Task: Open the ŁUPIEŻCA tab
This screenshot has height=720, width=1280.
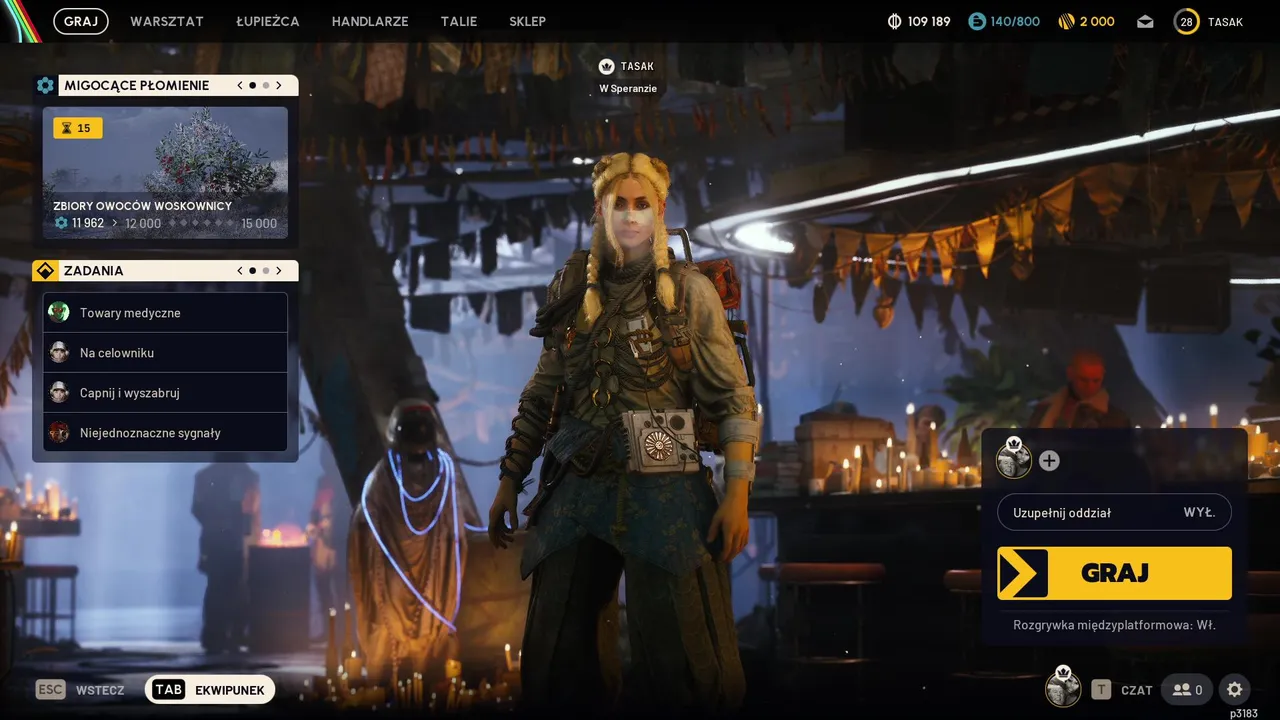Action: [x=268, y=21]
